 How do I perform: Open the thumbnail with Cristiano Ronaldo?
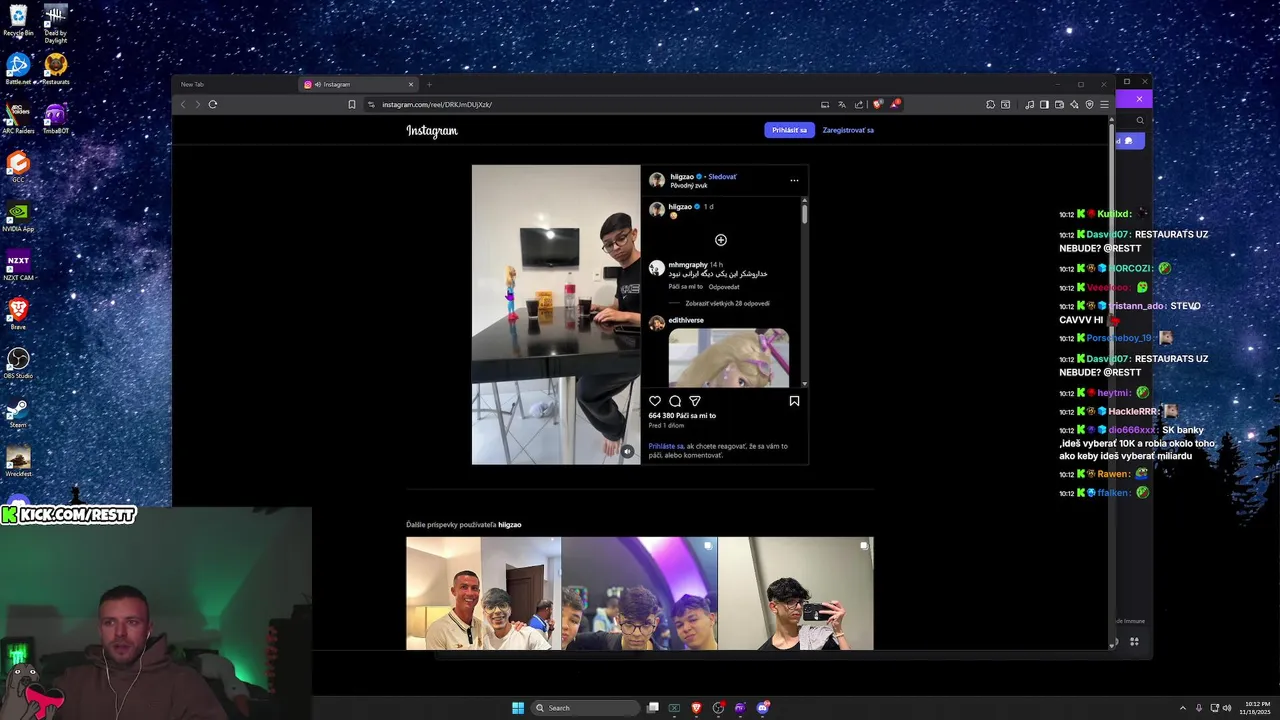tap(483, 593)
